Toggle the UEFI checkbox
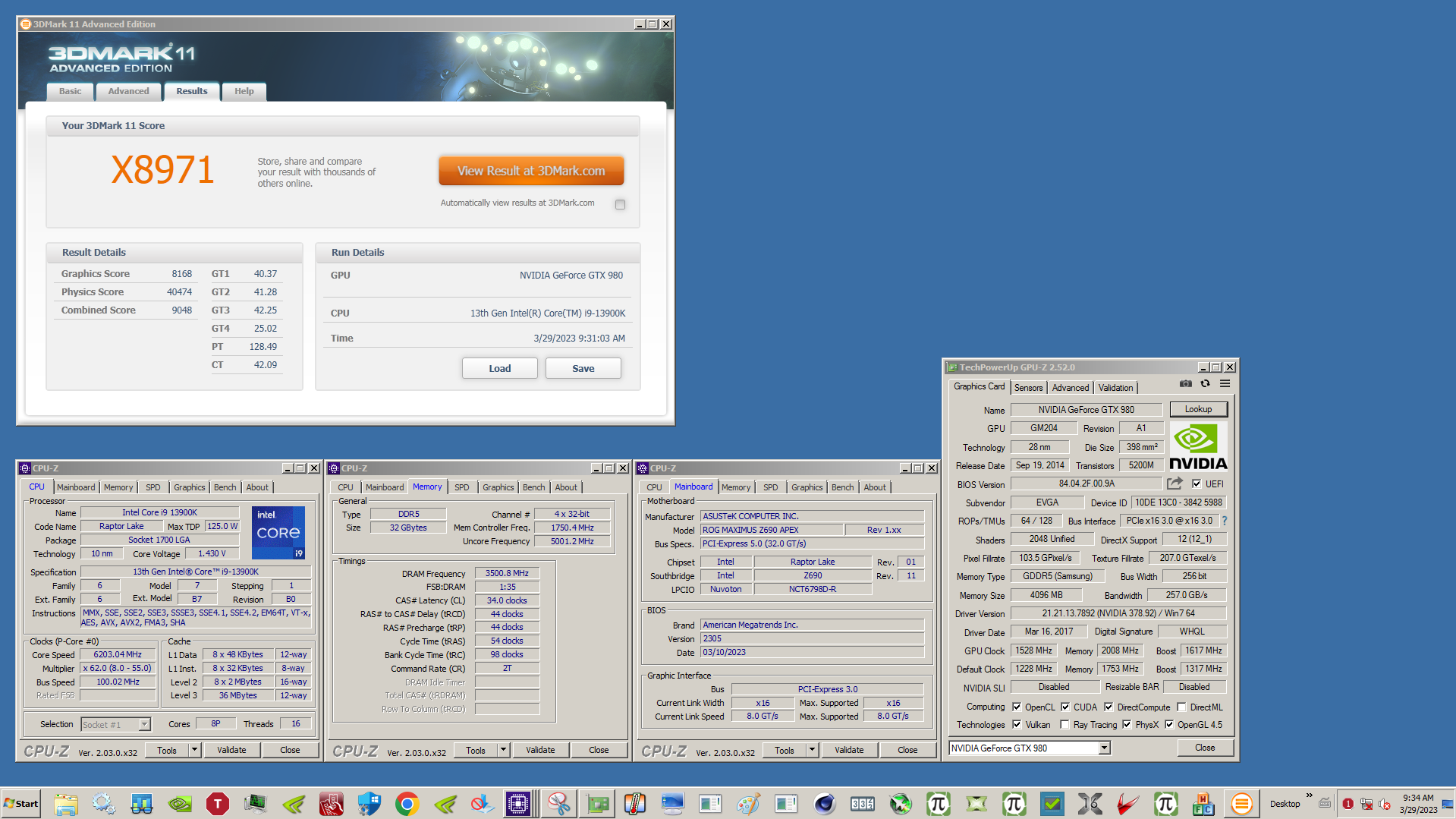The image size is (1456, 819). click(1197, 484)
